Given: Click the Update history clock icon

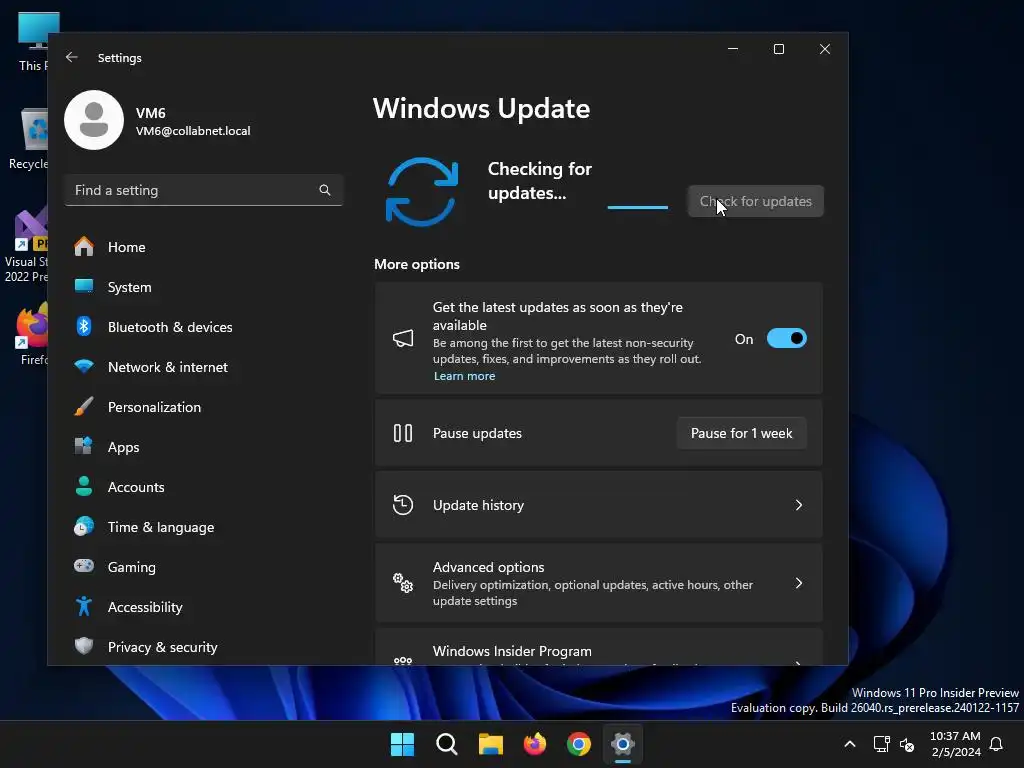Looking at the screenshot, I should click(x=403, y=505).
